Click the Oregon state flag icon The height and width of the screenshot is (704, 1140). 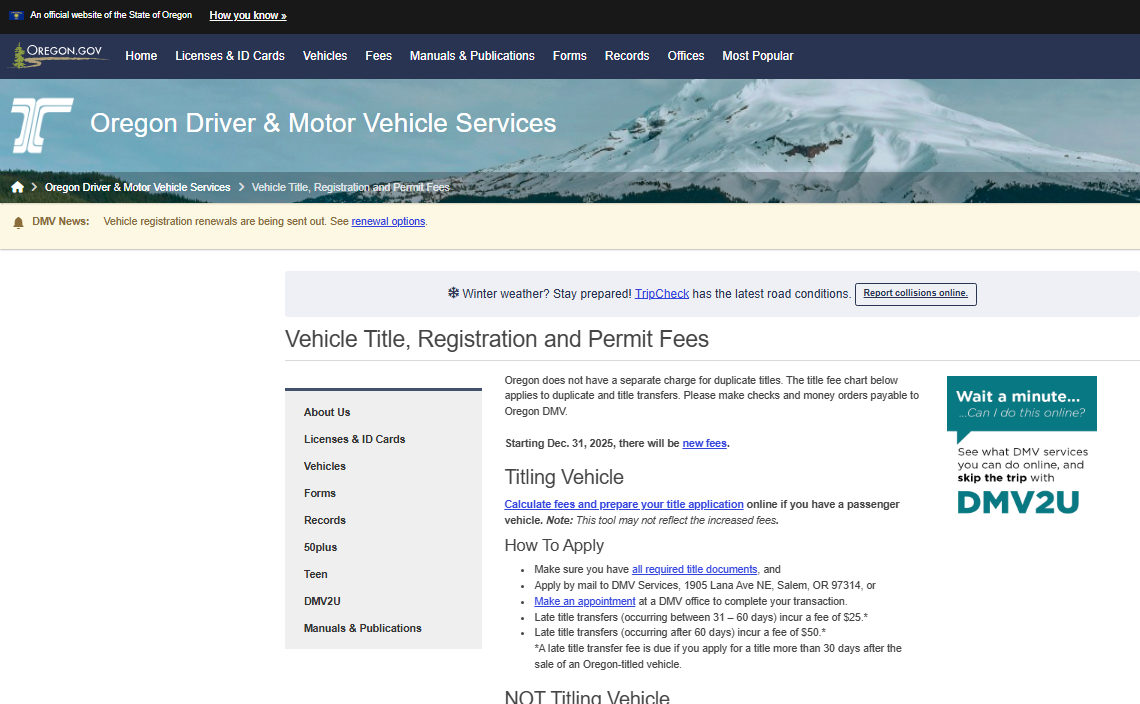pos(17,15)
